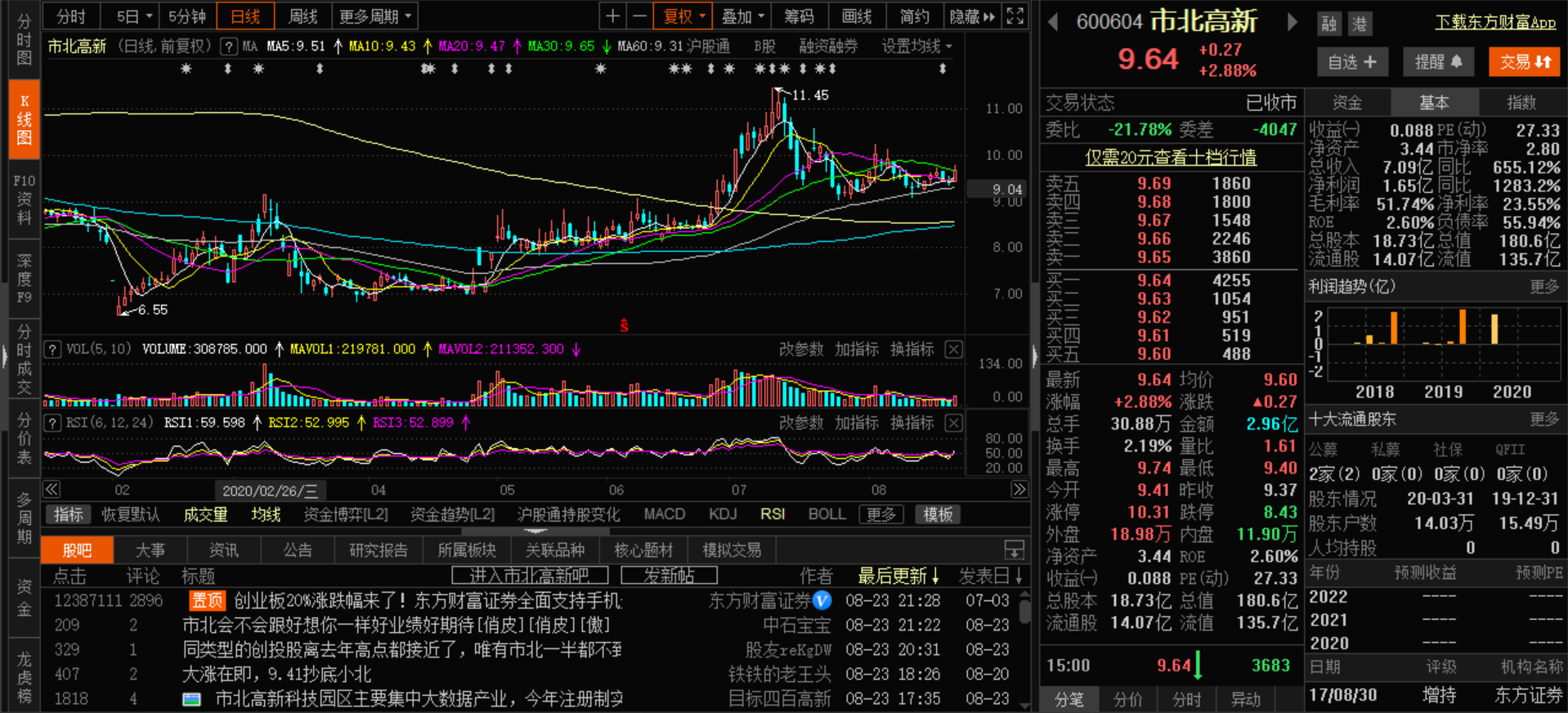Go to next stock with right triangle

(1292, 22)
